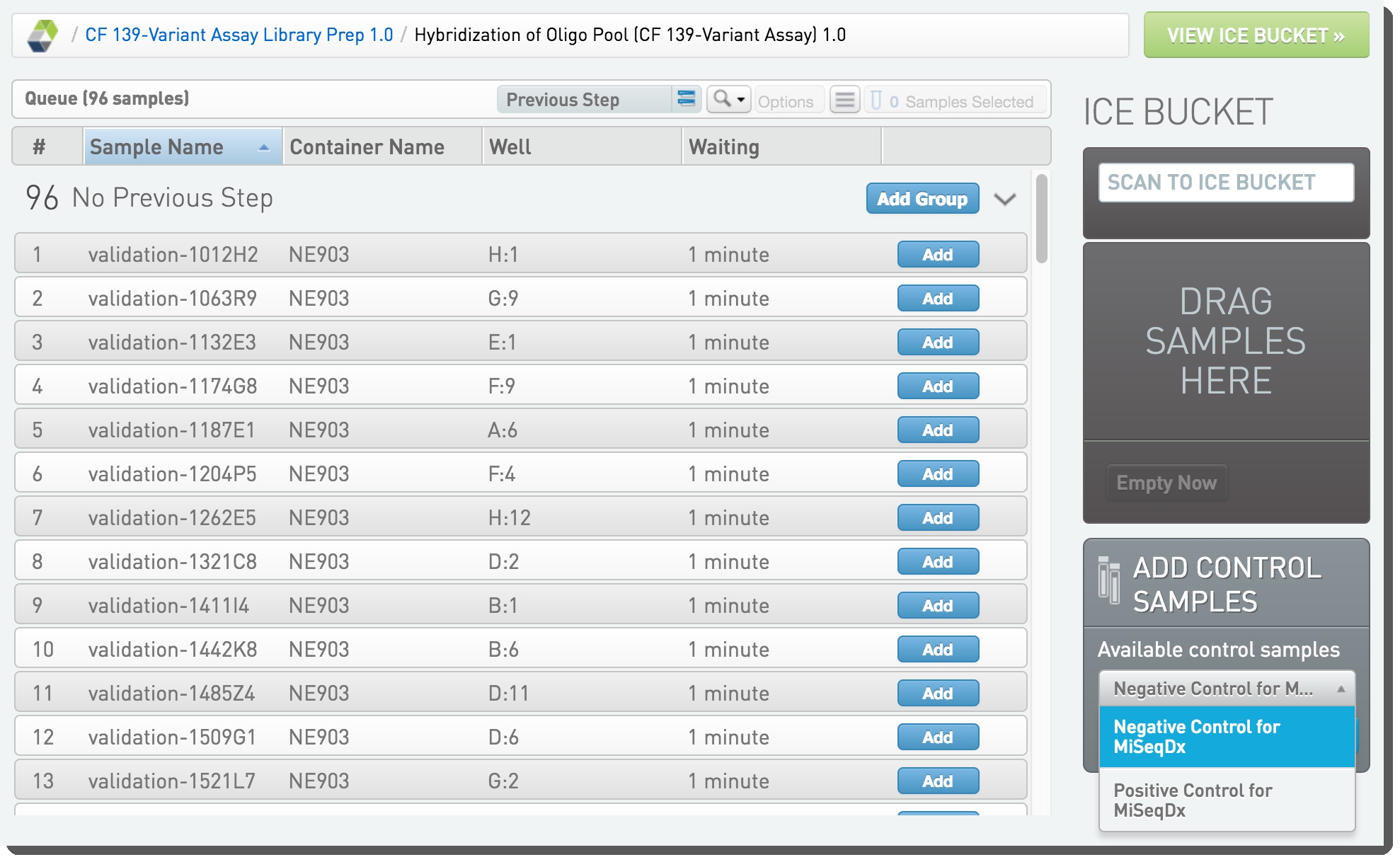Open the magnifier search dropdown
This screenshot has height=862, width=1400.
coord(728,99)
